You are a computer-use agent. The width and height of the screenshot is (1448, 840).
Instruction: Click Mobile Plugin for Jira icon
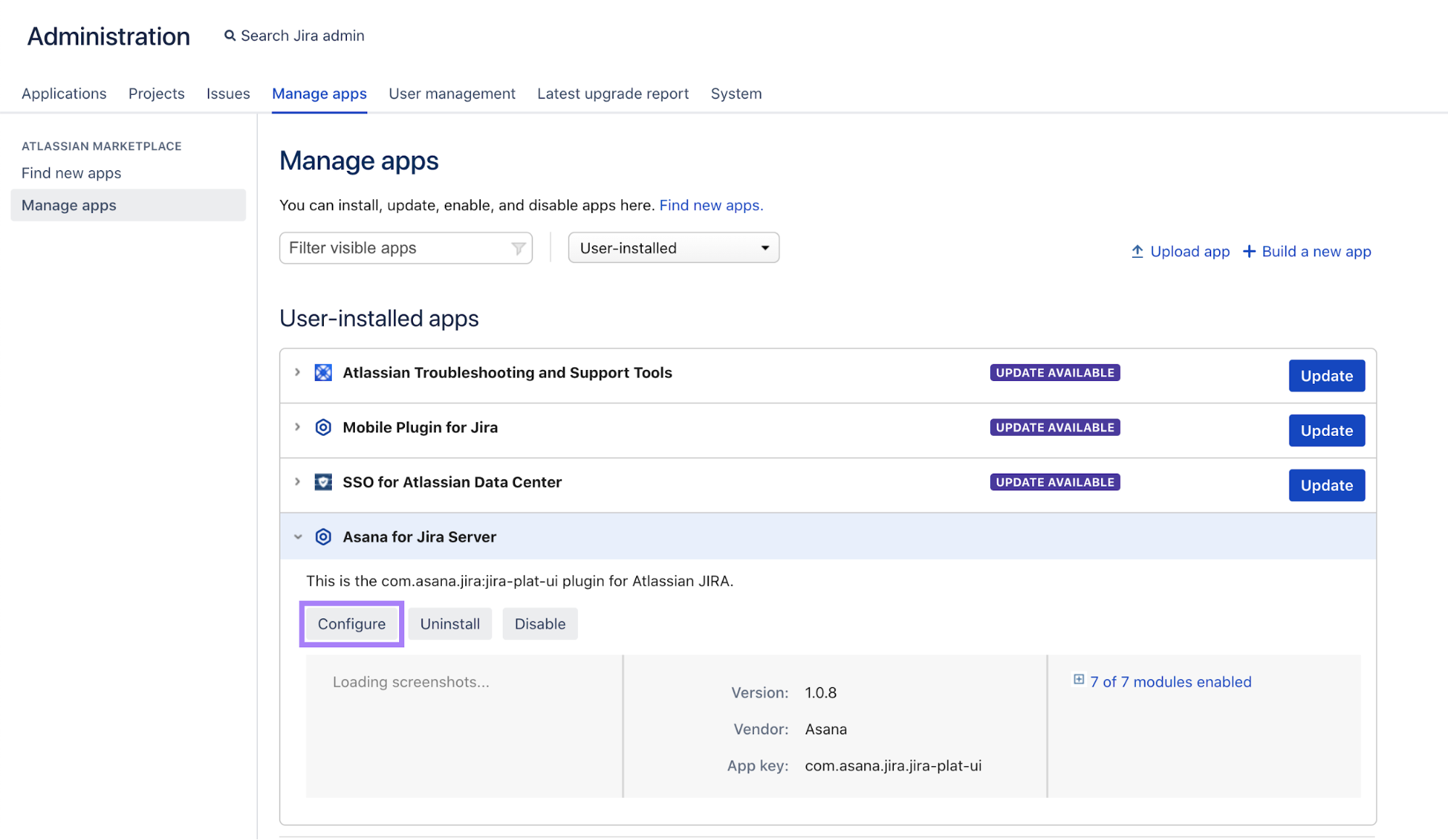323,428
